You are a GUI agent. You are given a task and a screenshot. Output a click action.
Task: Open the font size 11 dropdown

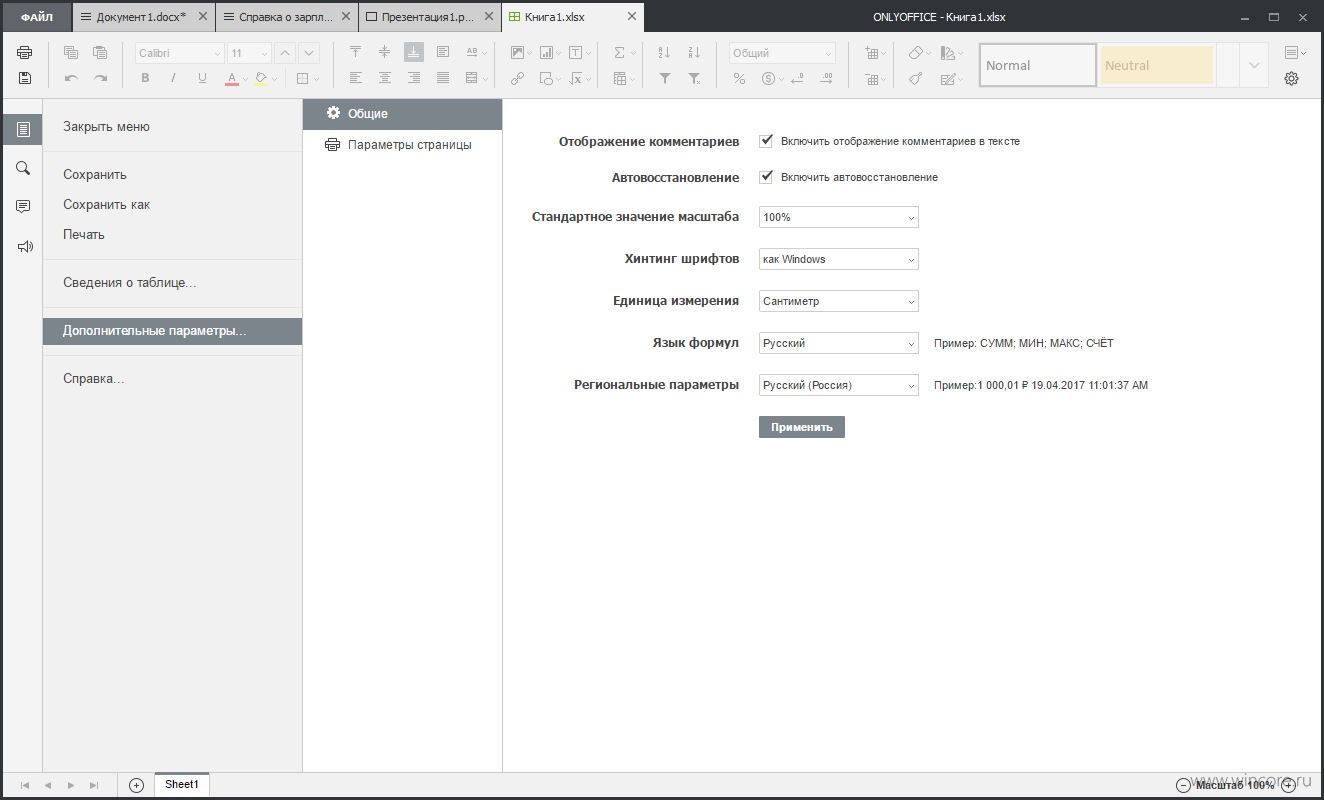click(250, 53)
